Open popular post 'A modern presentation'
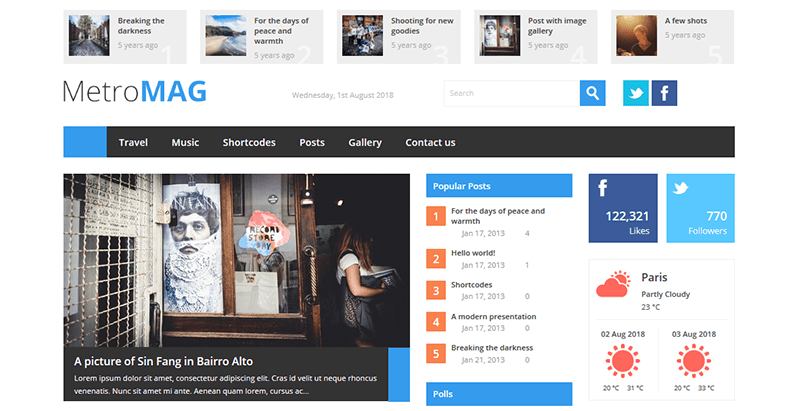This screenshot has height=411, width=800. pyautogui.click(x=493, y=317)
